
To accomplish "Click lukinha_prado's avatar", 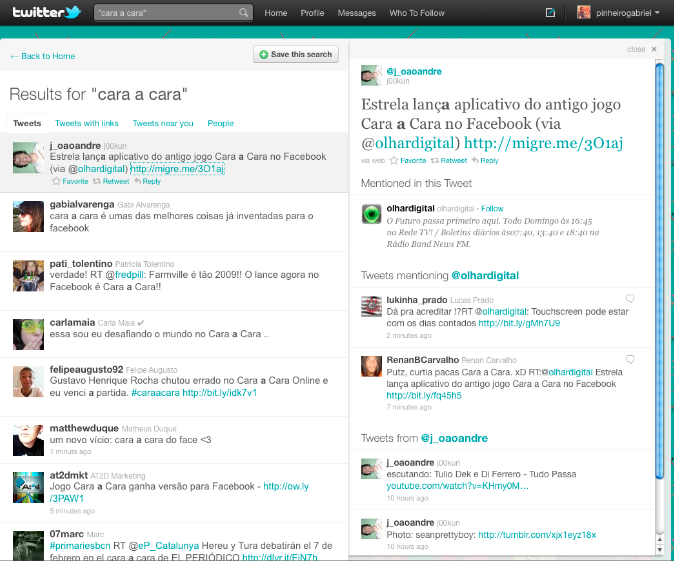I will click(x=371, y=306).
